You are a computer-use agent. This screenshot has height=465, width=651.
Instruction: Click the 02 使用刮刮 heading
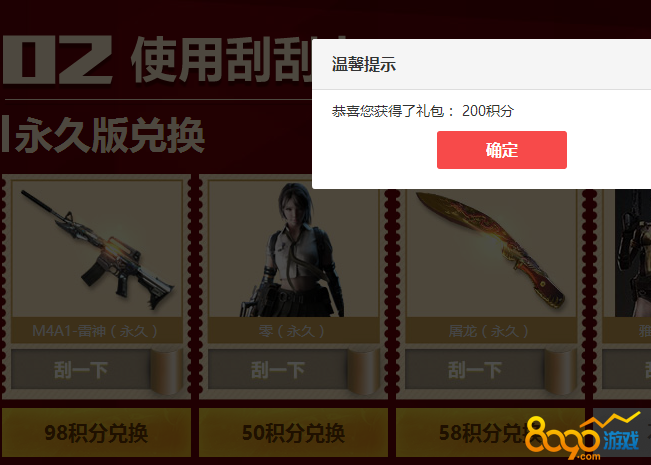pos(157,59)
